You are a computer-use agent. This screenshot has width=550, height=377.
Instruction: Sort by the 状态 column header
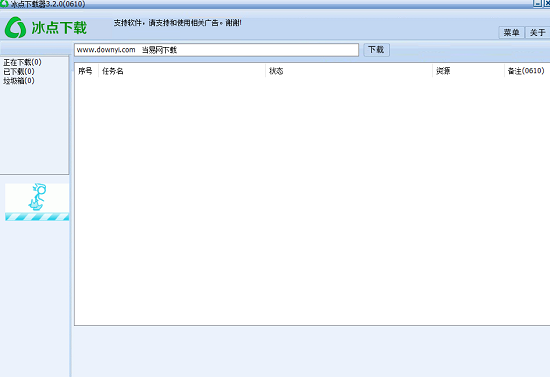(349, 71)
